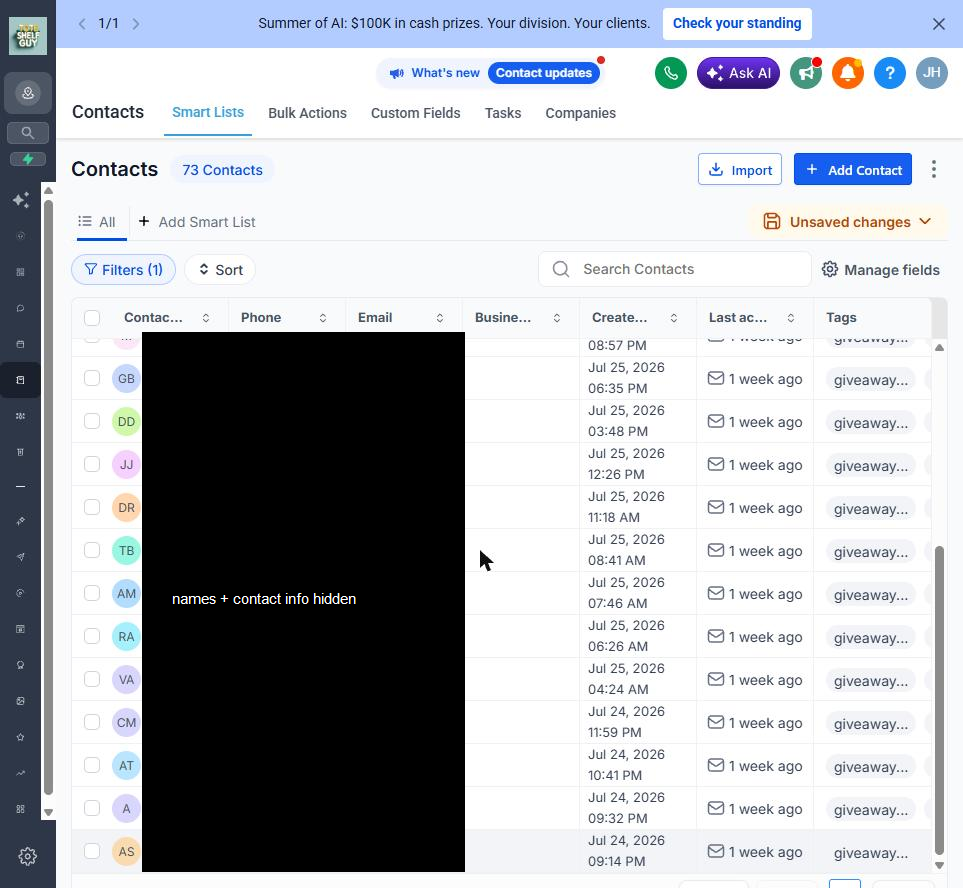The width and height of the screenshot is (963, 888).
Task: Open the phone dialer icon
Action: [671, 73]
